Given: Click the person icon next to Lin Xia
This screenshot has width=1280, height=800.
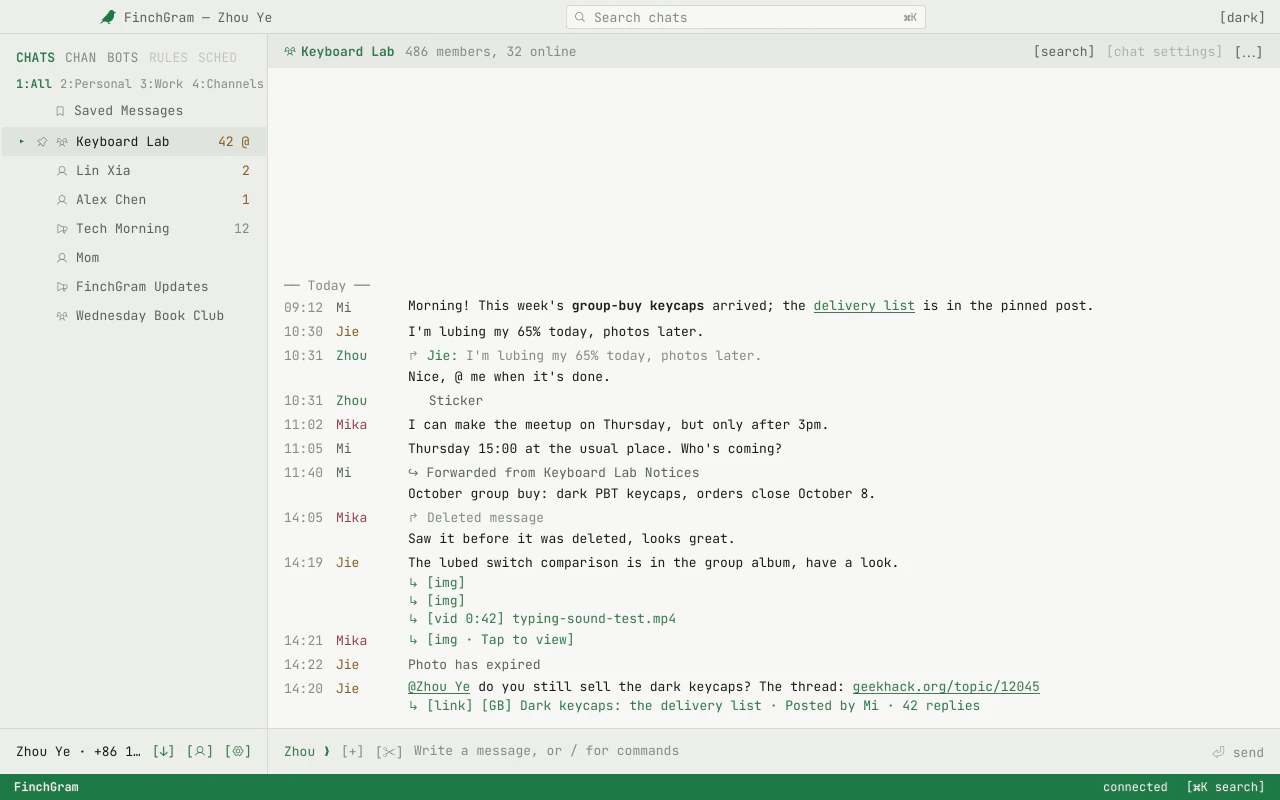Looking at the screenshot, I should (62, 171).
